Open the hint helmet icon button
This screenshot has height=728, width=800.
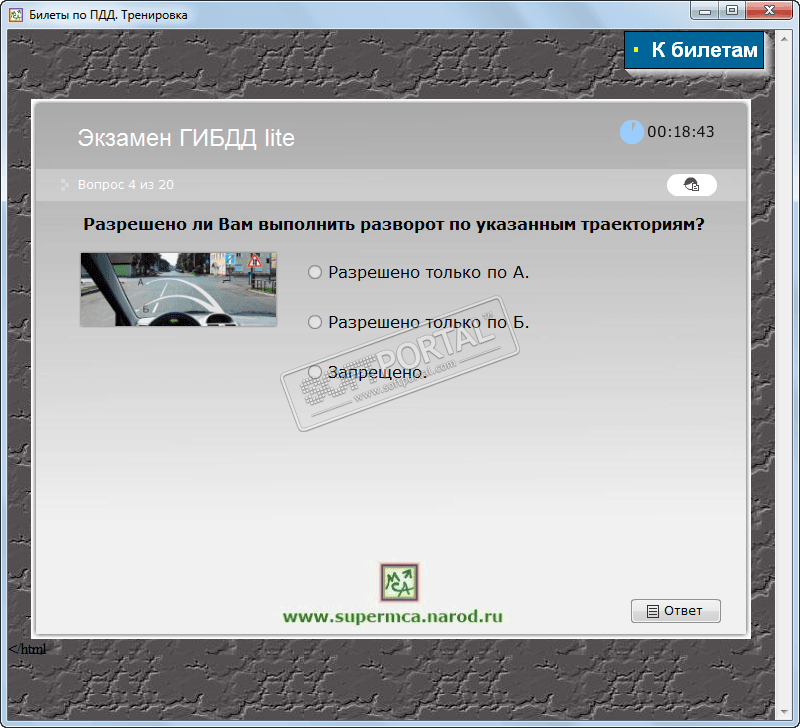tap(691, 185)
